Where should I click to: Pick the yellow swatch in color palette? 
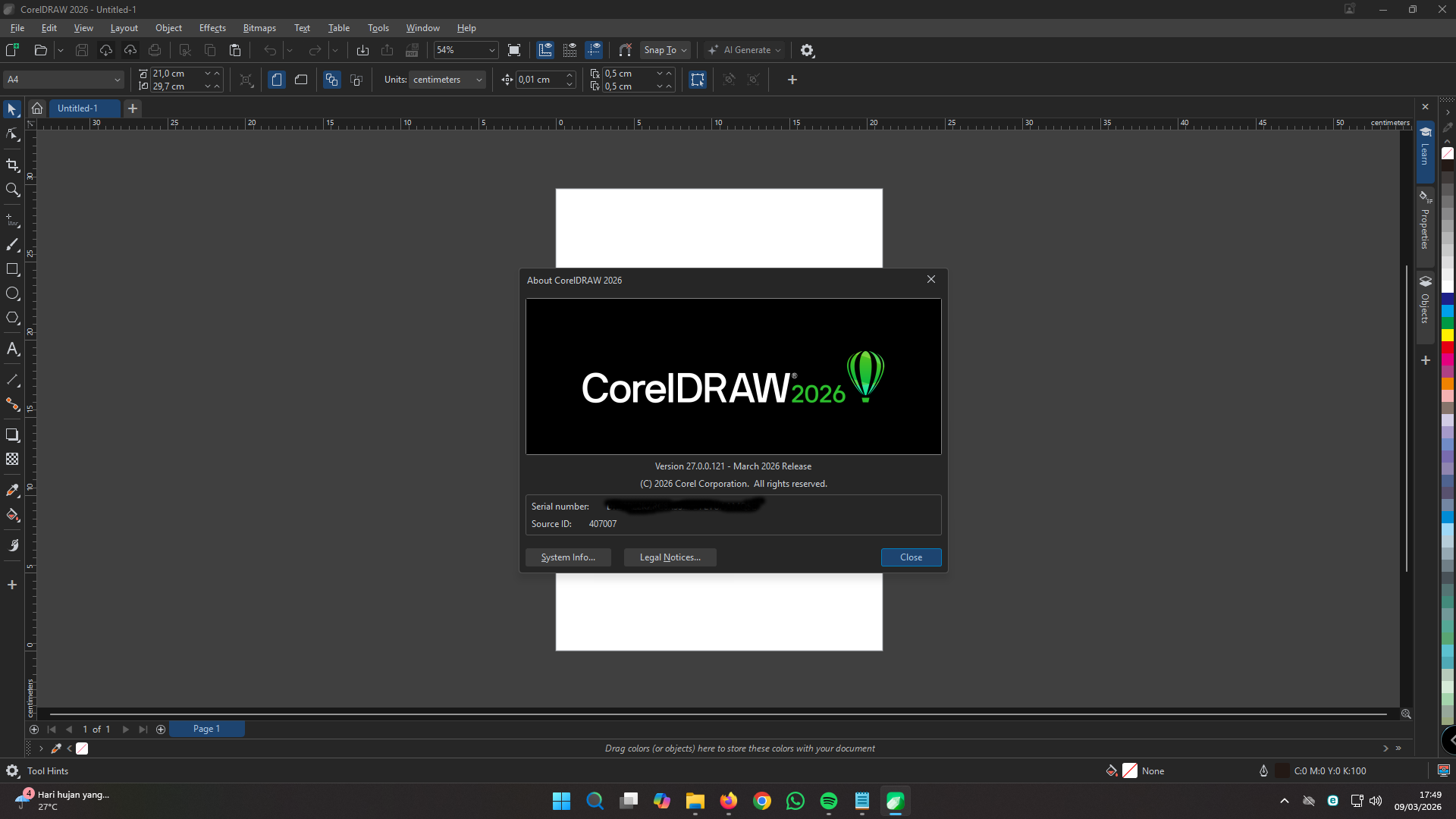1448,335
